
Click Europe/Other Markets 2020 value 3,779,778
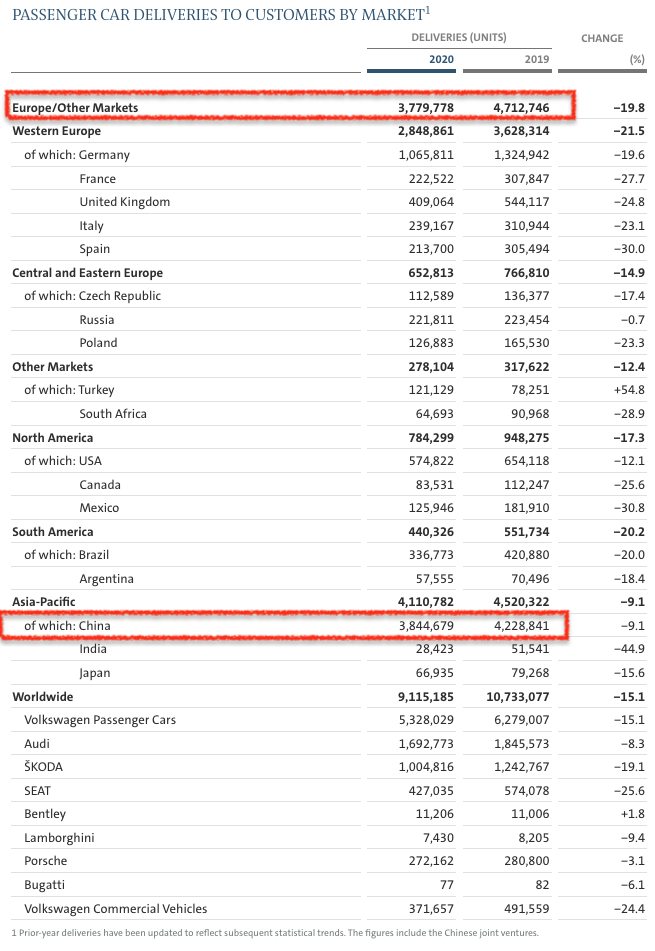(x=426, y=108)
